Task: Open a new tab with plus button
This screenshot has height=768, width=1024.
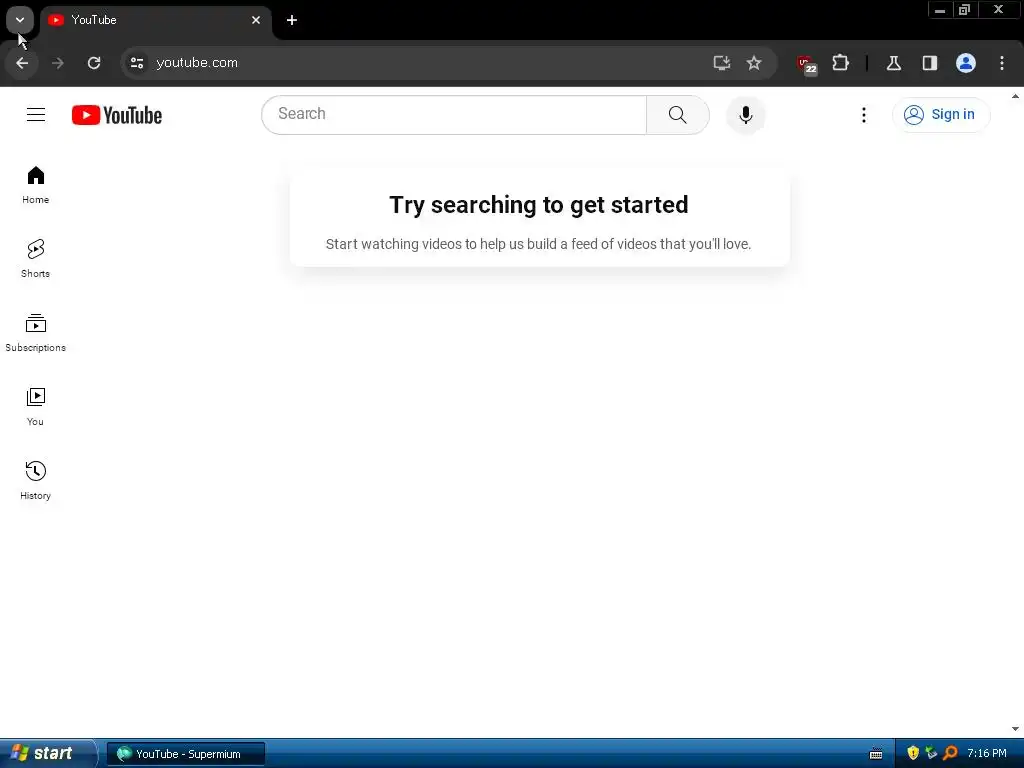Action: 292,20
